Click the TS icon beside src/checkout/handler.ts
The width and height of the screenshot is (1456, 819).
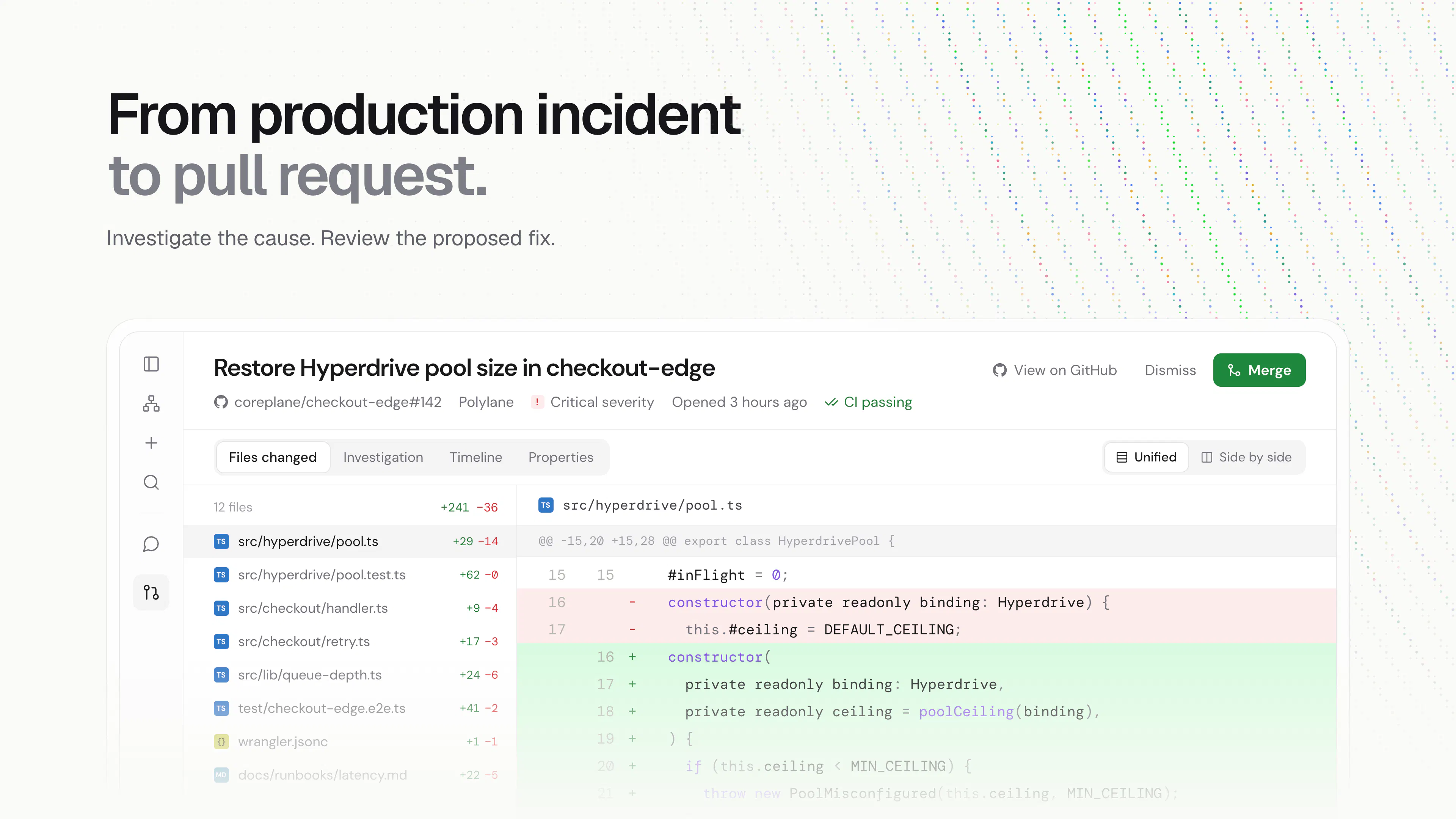221,608
